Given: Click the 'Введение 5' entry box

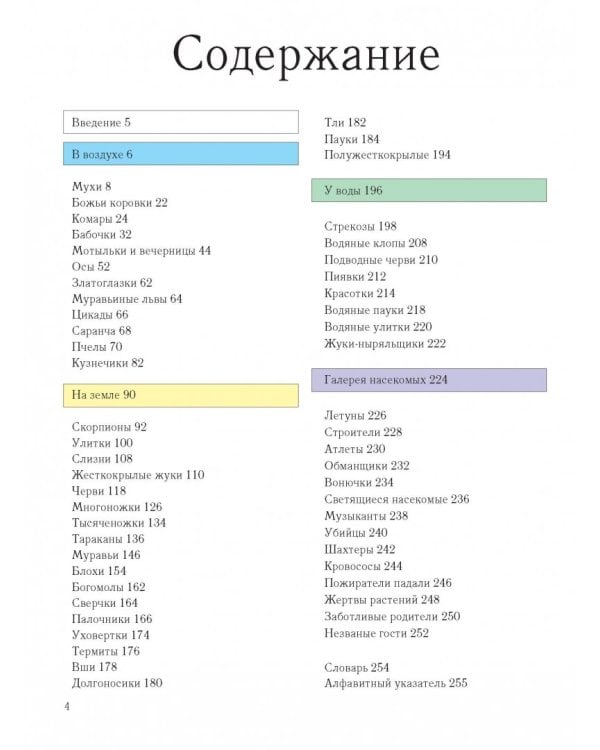Looking at the screenshot, I should point(180,123).
